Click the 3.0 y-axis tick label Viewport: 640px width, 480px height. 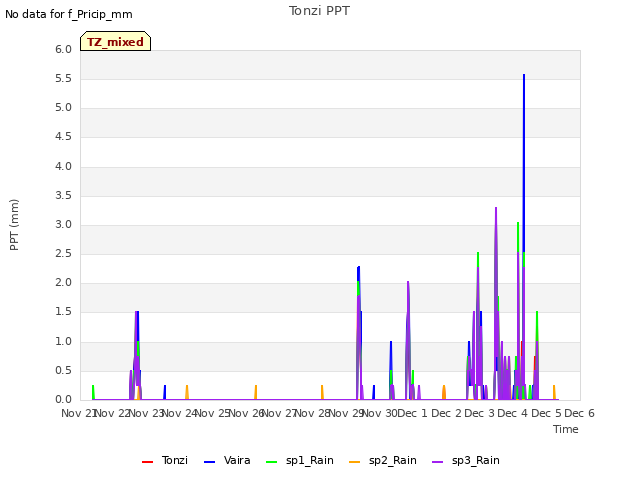pyautogui.click(x=64, y=224)
